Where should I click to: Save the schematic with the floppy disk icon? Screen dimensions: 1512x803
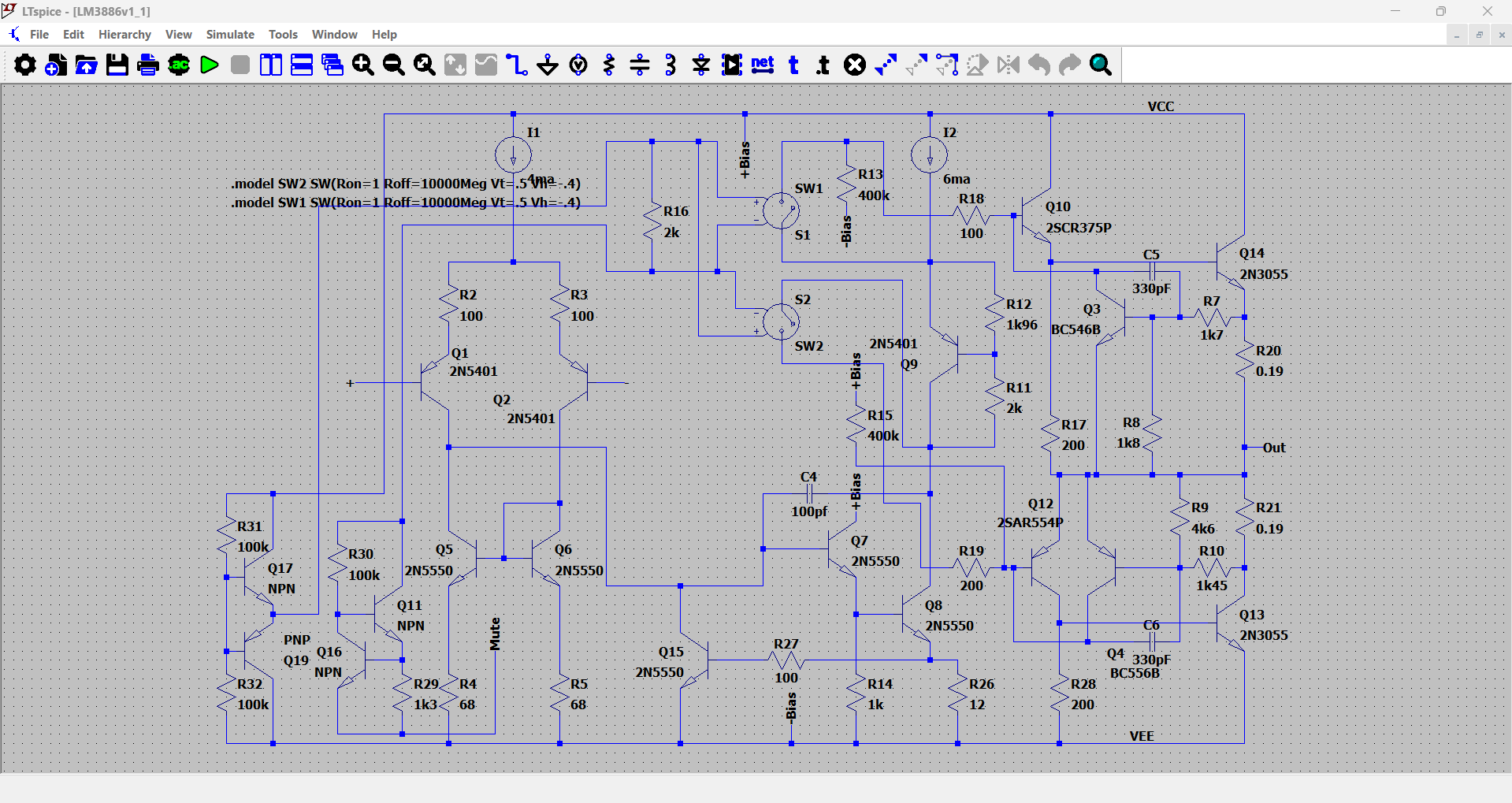pyautogui.click(x=117, y=65)
